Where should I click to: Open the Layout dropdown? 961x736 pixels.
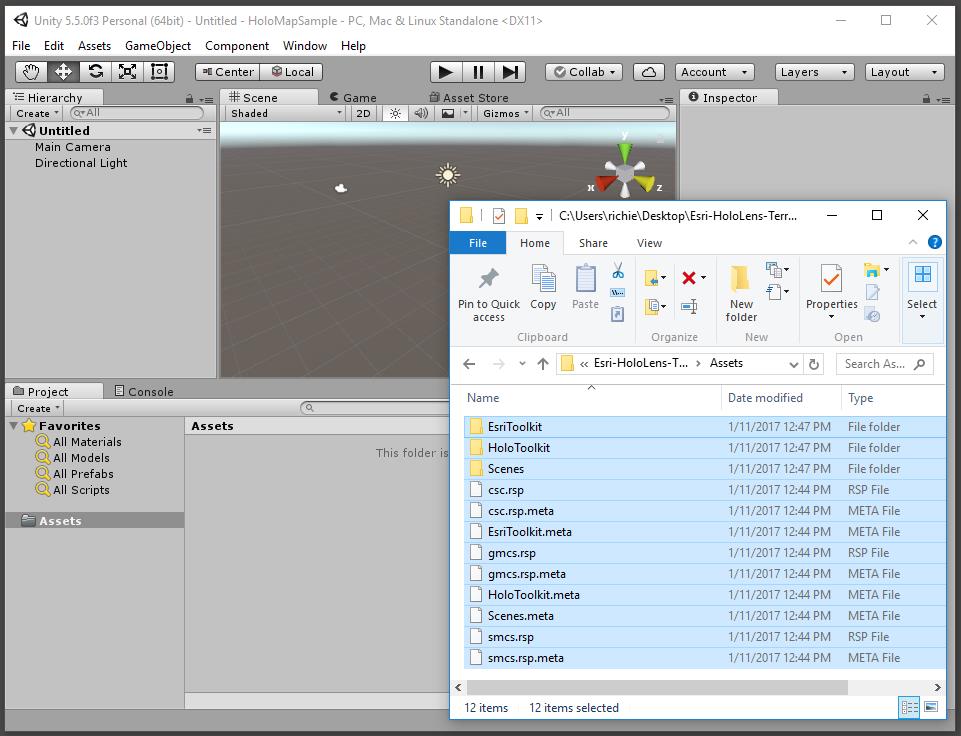904,72
